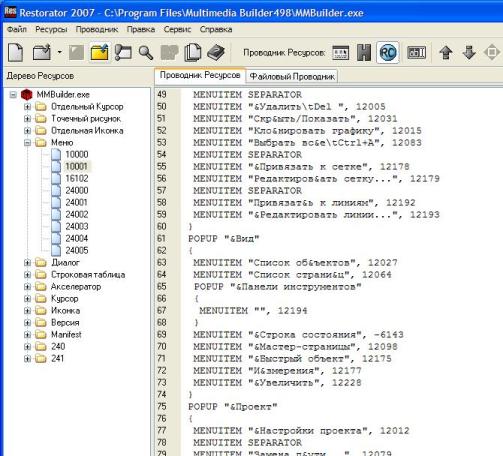Screen dimensions: 503x456
Task: Click the New file toolbar icon
Action: click(x=15, y=52)
